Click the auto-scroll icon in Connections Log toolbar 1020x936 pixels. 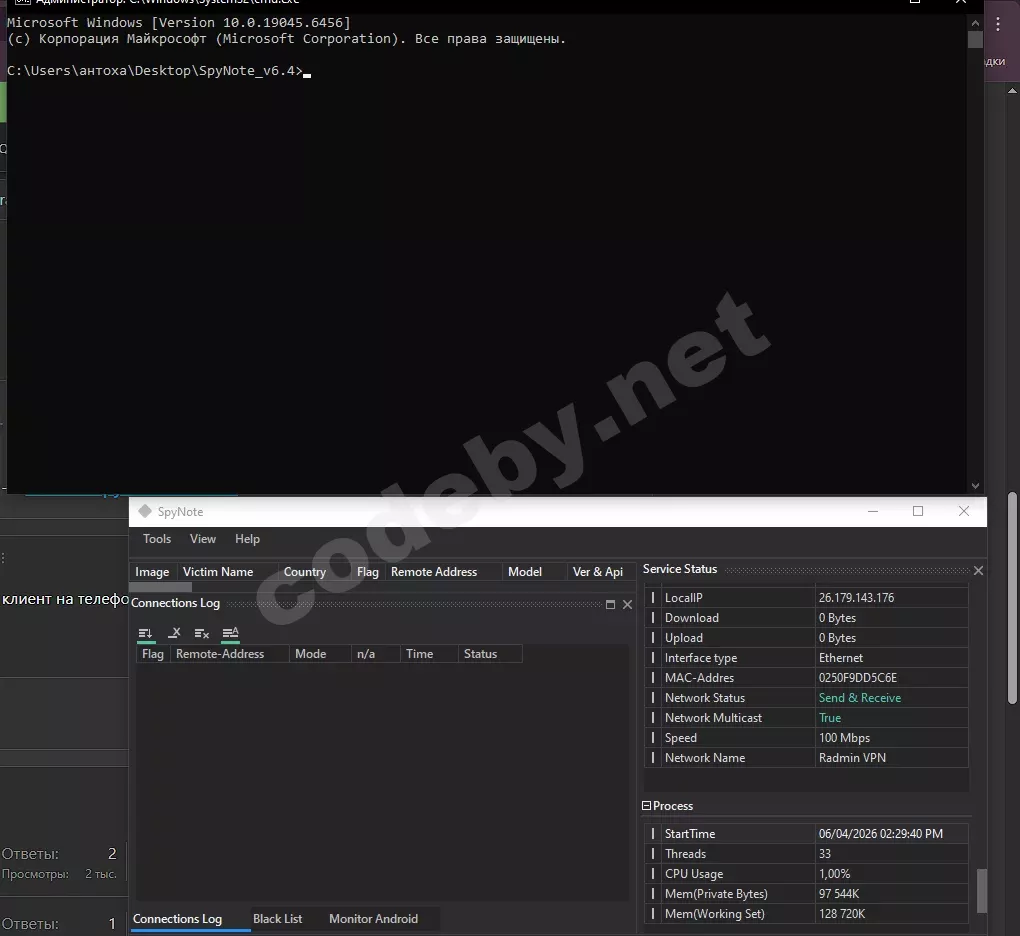146,633
